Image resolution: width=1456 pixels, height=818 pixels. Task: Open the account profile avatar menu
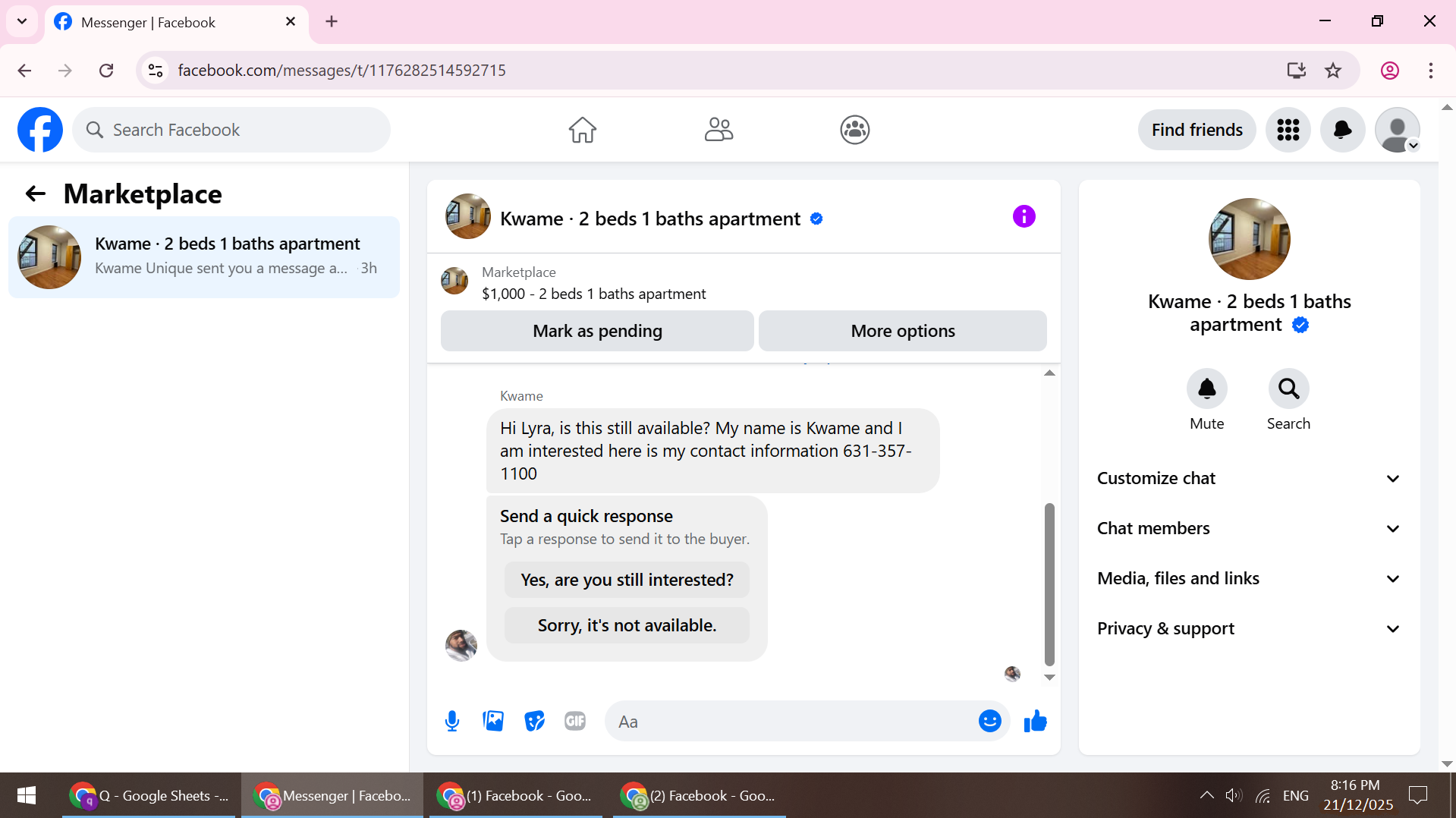(1398, 130)
